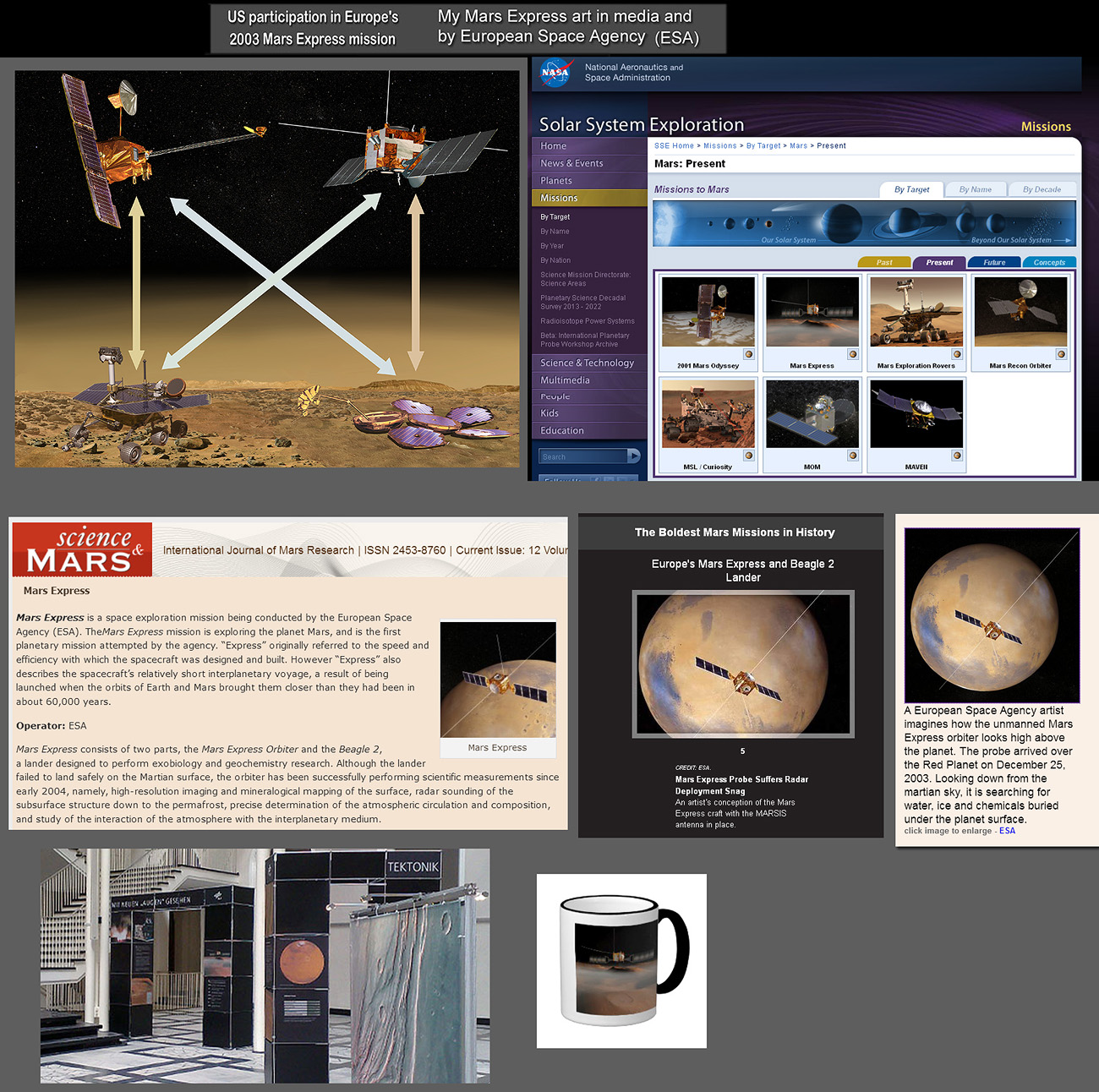Select the By Decade tab
The width and height of the screenshot is (1099, 1092).
(x=1042, y=189)
